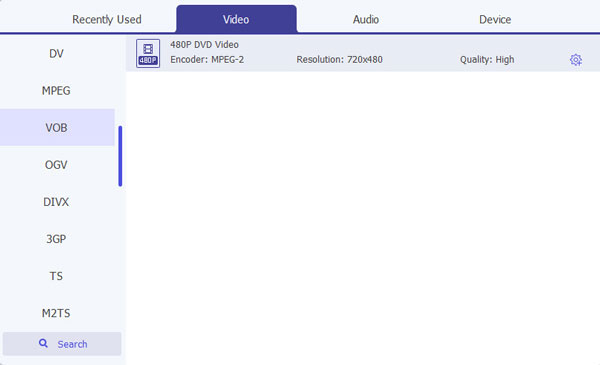Open the Audio tab
Screen dimensions: 600x365
366,20
